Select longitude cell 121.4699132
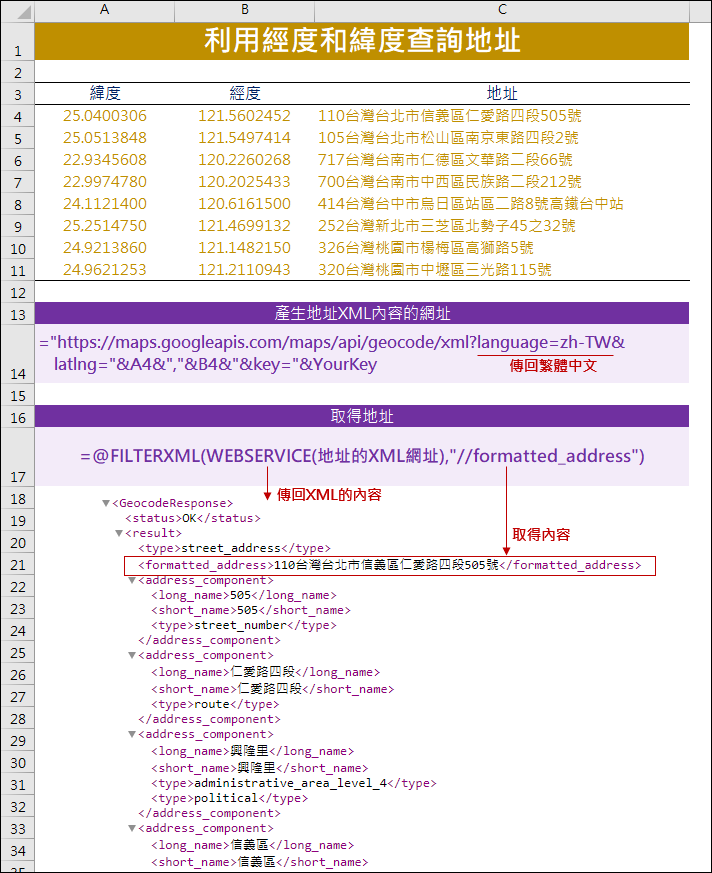Screen dimensions: 712x873 pyautogui.click(x=244, y=225)
